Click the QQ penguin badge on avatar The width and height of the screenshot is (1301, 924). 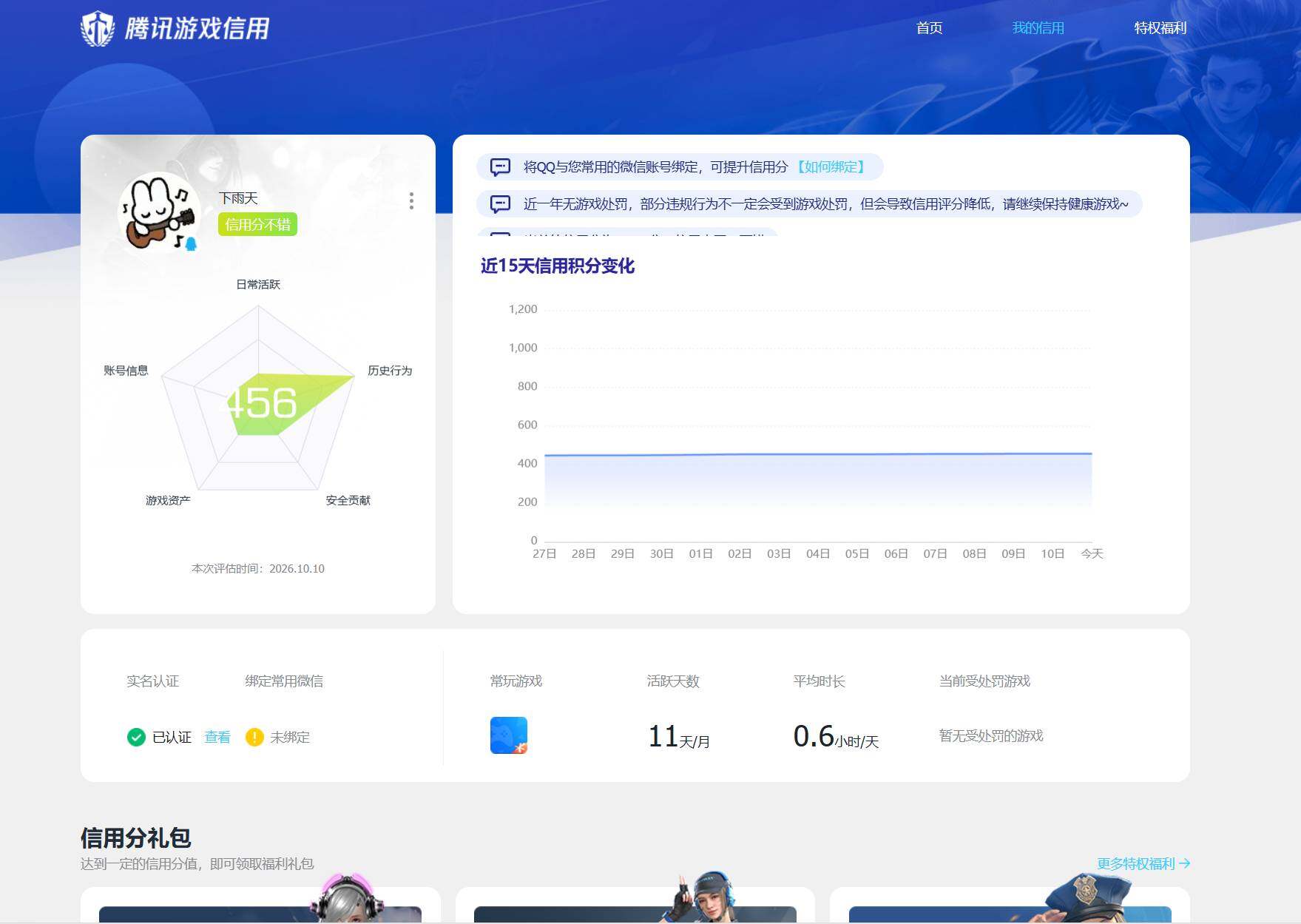(191, 244)
